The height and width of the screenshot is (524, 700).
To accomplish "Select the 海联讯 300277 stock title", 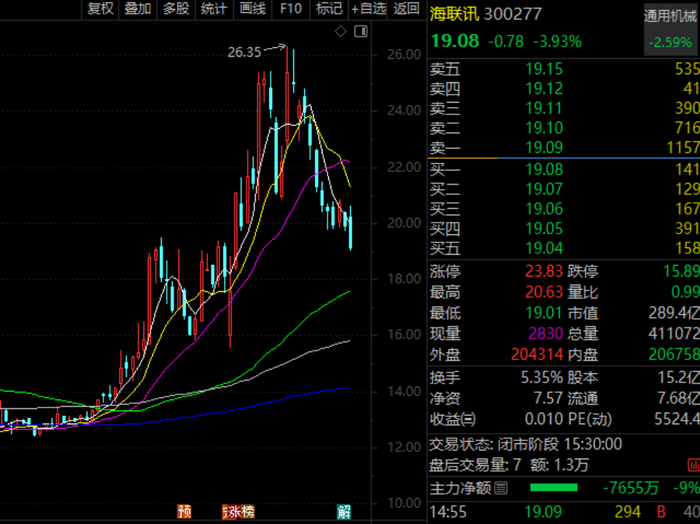I will point(486,14).
